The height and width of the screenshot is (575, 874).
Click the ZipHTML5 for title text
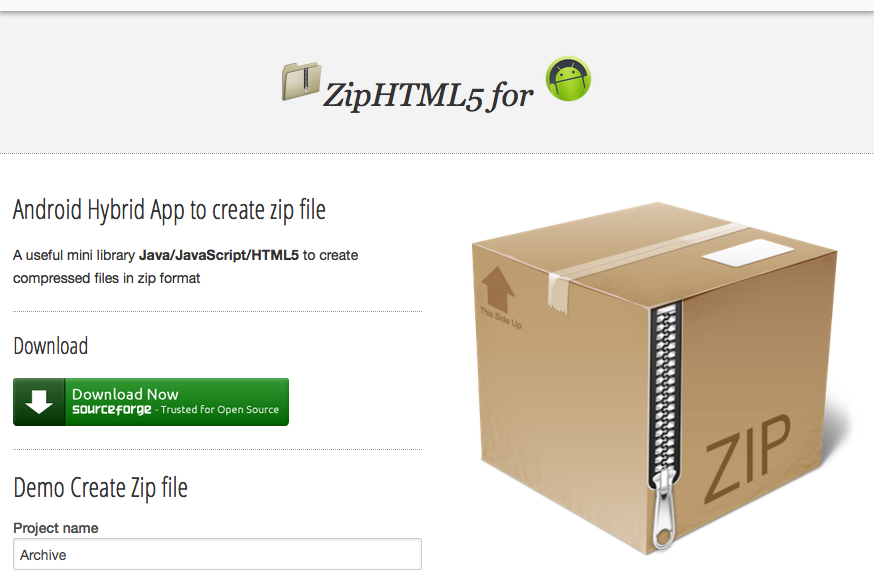pyautogui.click(x=428, y=95)
